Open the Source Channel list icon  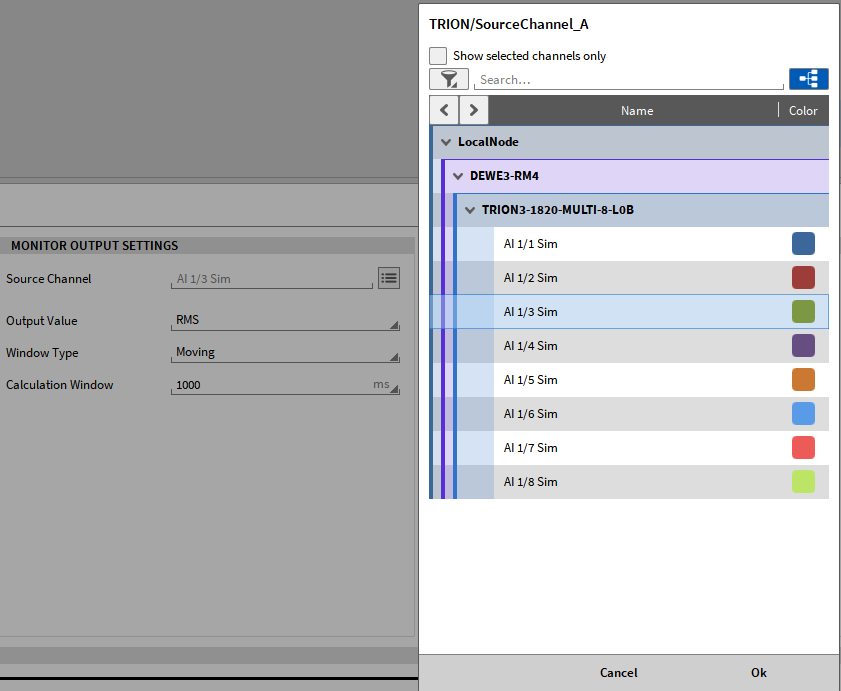coord(389,278)
